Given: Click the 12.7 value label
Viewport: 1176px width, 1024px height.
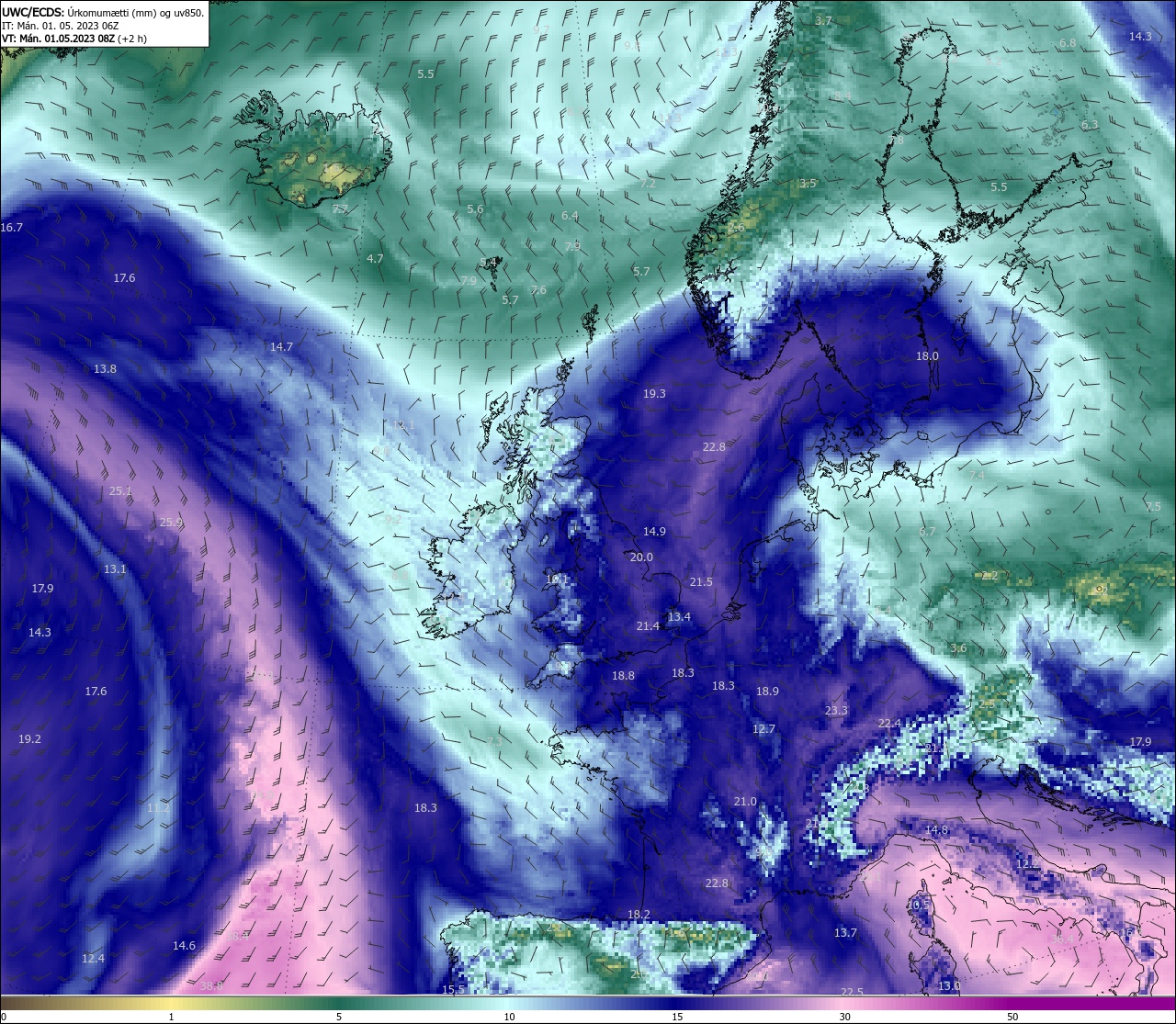Looking at the screenshot, I should (763, 728).
